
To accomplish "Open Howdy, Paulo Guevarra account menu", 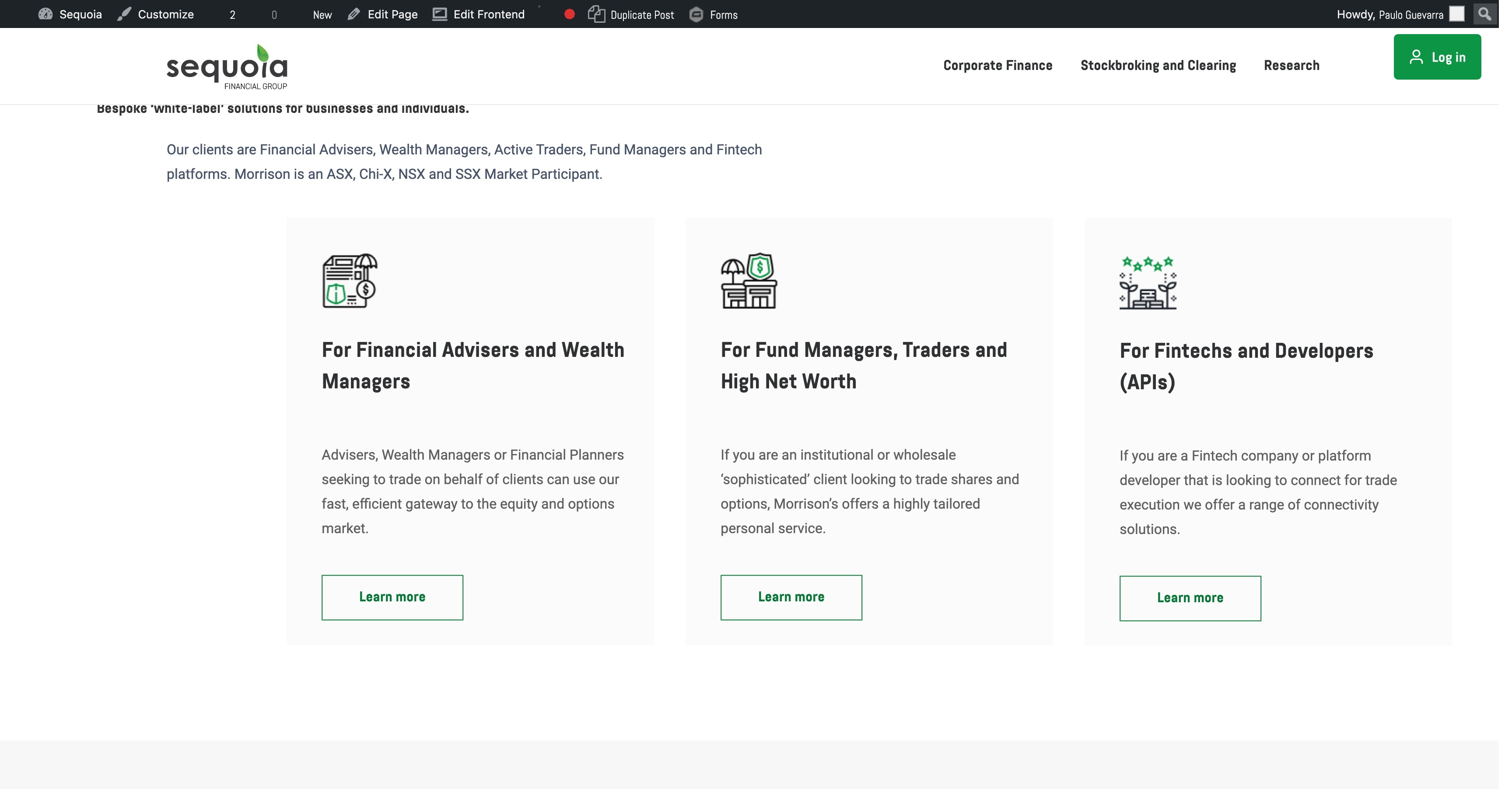I will 1389,14.
